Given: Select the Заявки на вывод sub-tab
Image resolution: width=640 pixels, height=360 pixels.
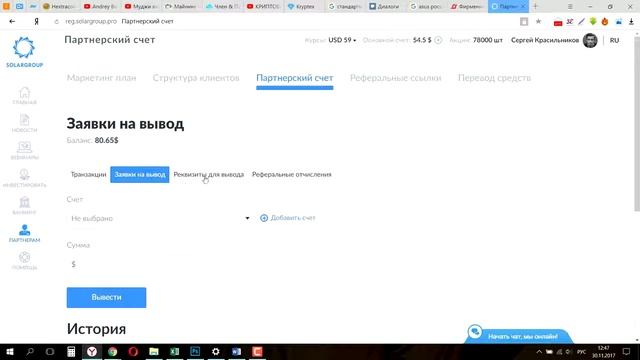Looking at the screenshot, I should point(140,174).
